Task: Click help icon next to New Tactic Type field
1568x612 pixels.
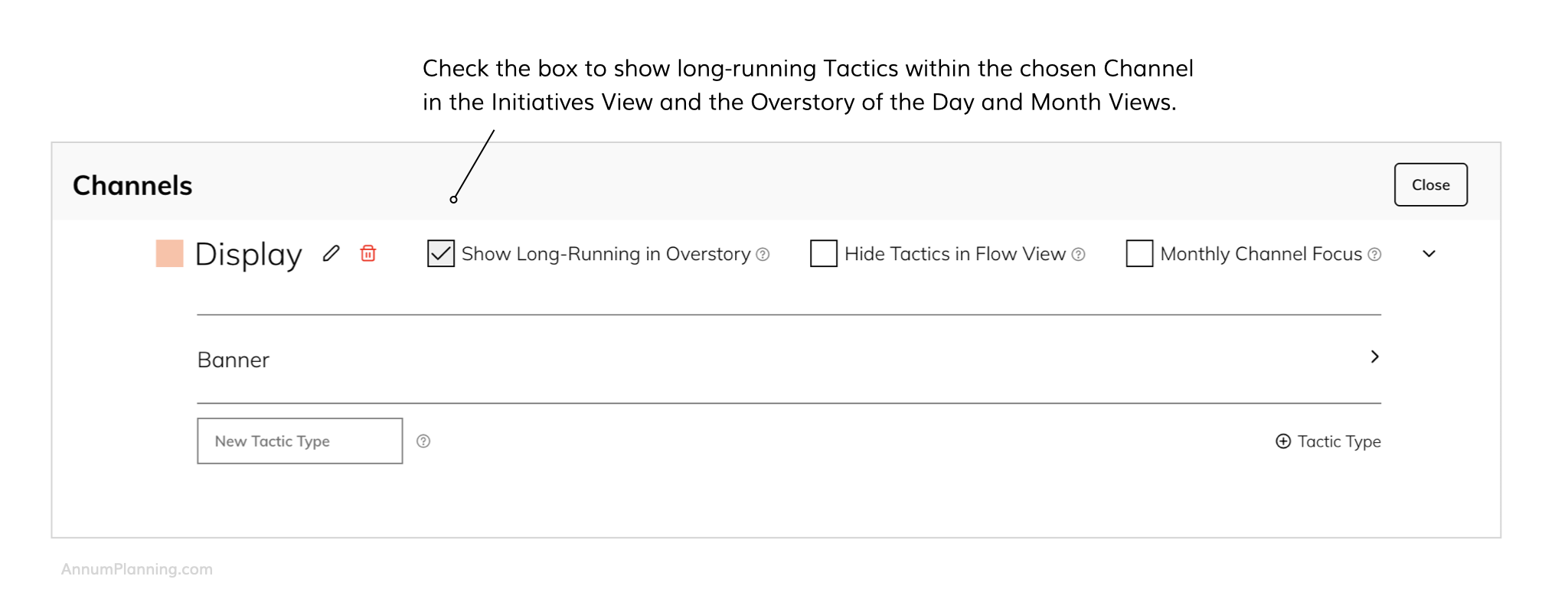Action: coord(423,441)
